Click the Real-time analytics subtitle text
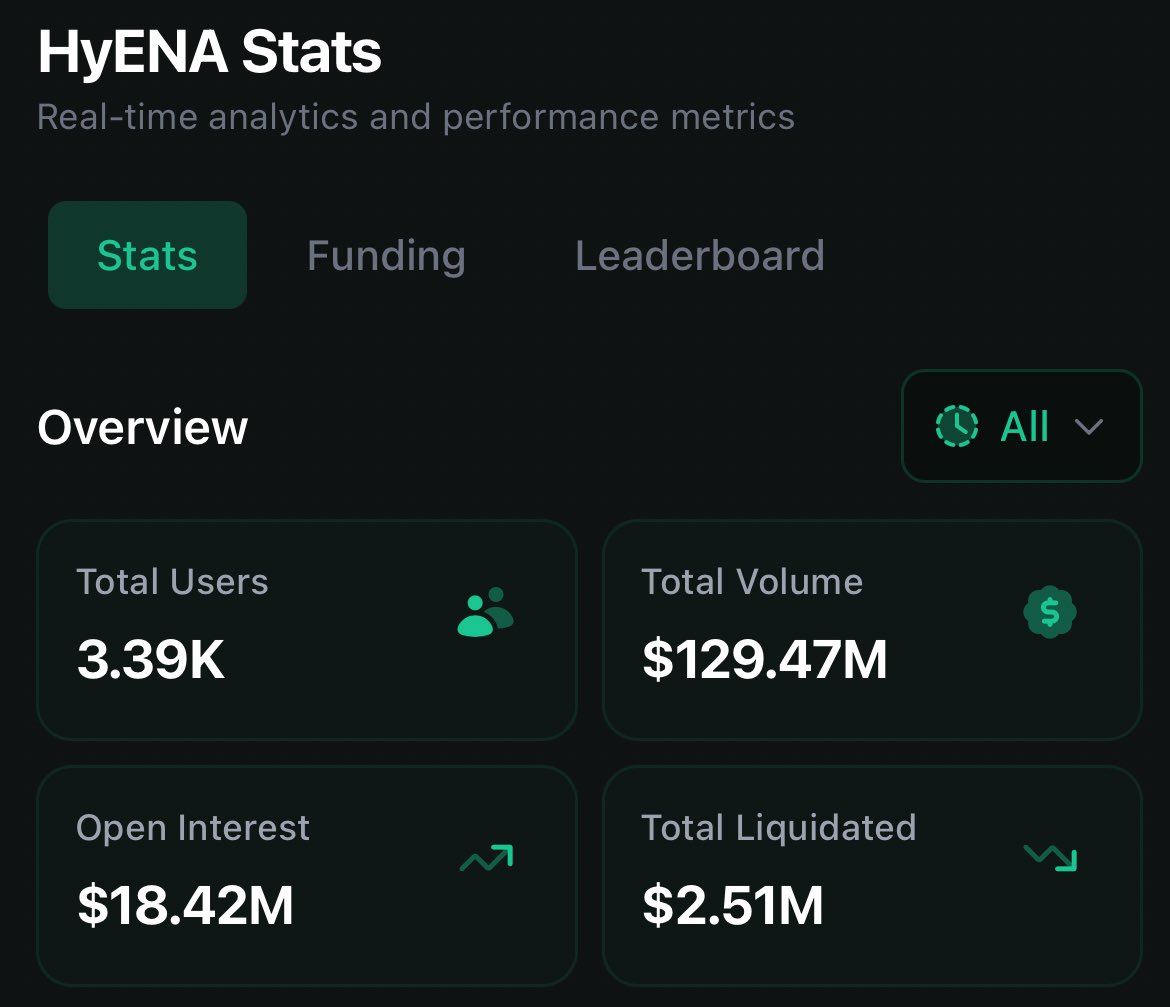This screenshot has width=1170, height=1007. 416,117
